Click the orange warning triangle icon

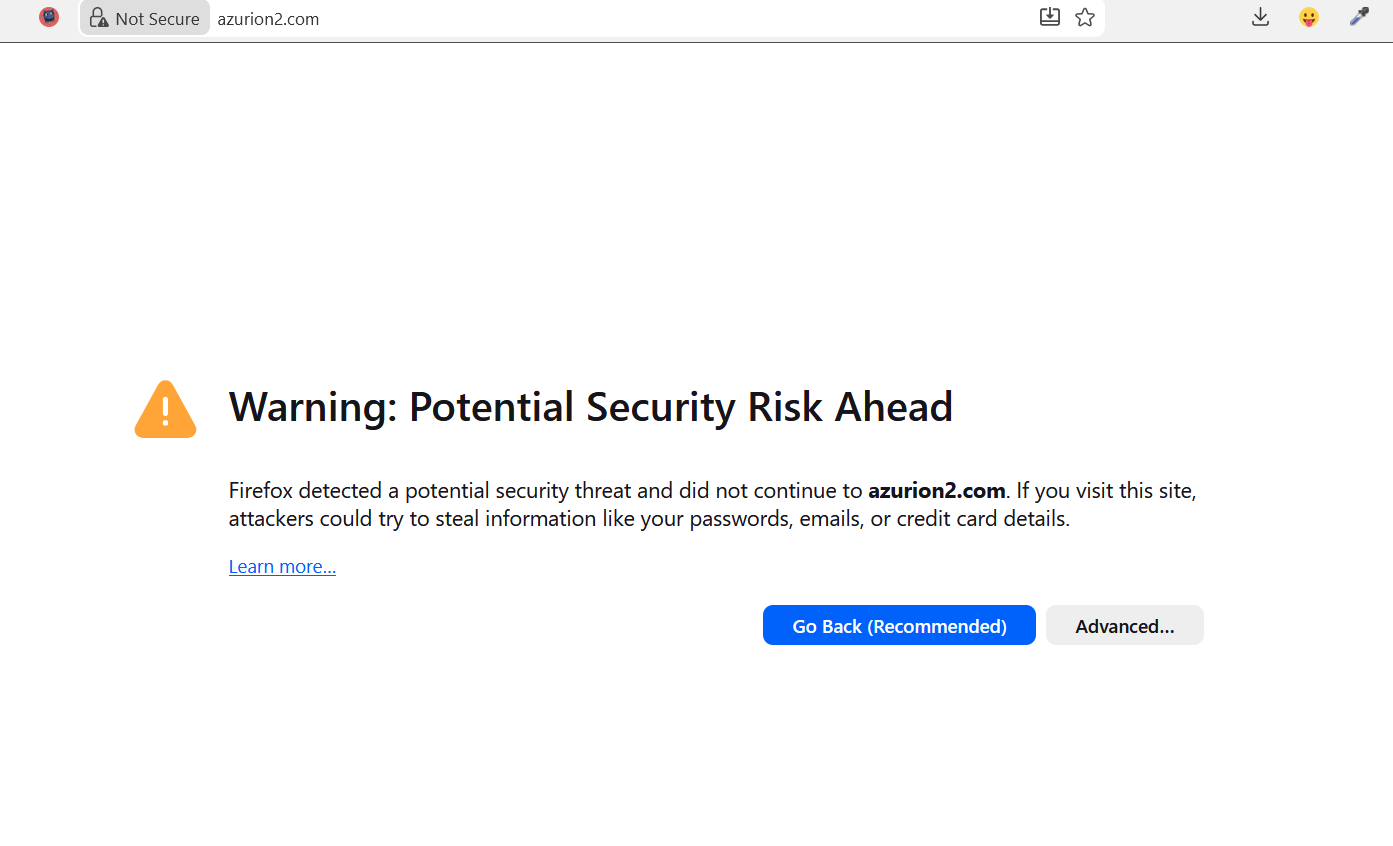(x=165, y=409)
